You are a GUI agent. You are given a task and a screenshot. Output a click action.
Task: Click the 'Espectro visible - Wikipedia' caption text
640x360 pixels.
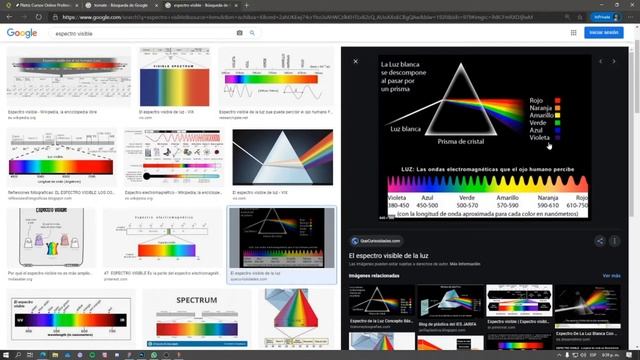52,112
